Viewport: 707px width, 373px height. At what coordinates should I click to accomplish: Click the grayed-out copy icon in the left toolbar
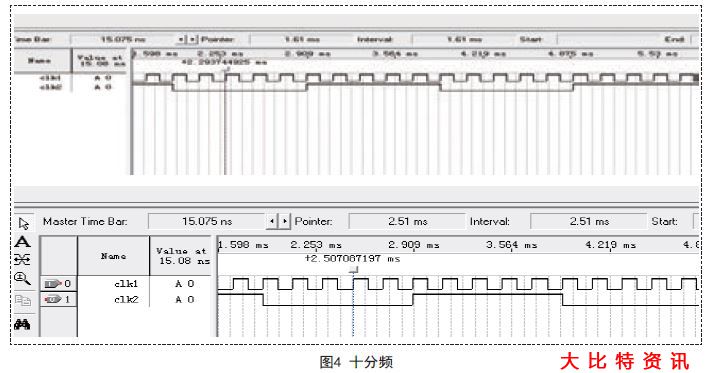tap(23, 300)
